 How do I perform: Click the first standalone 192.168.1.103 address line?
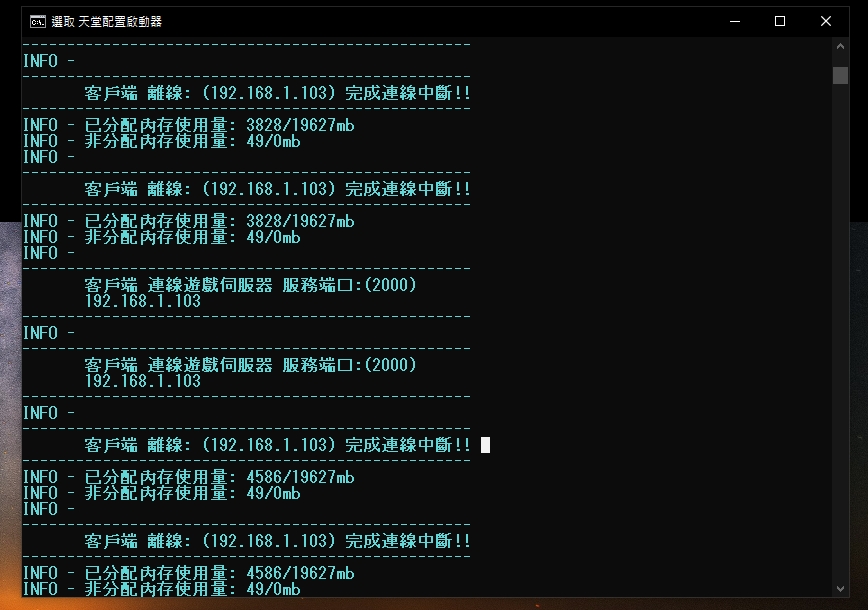(142, 301)
